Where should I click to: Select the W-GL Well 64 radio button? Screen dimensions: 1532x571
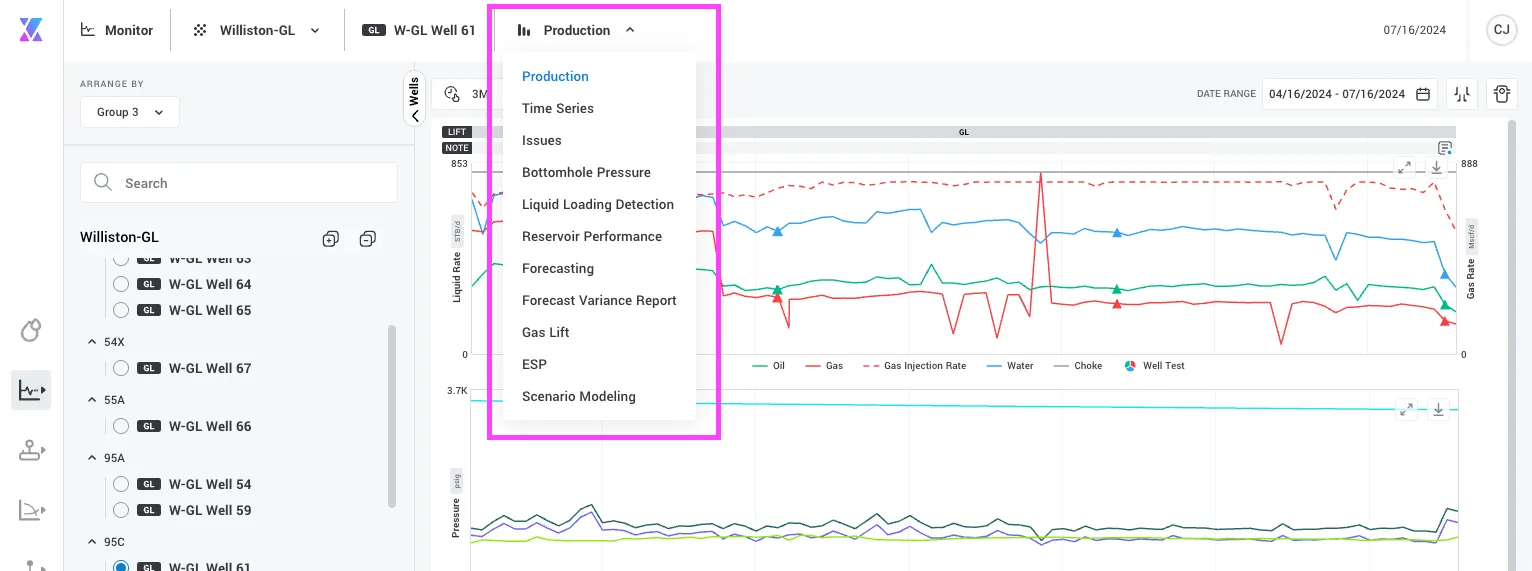click(121, 284)
